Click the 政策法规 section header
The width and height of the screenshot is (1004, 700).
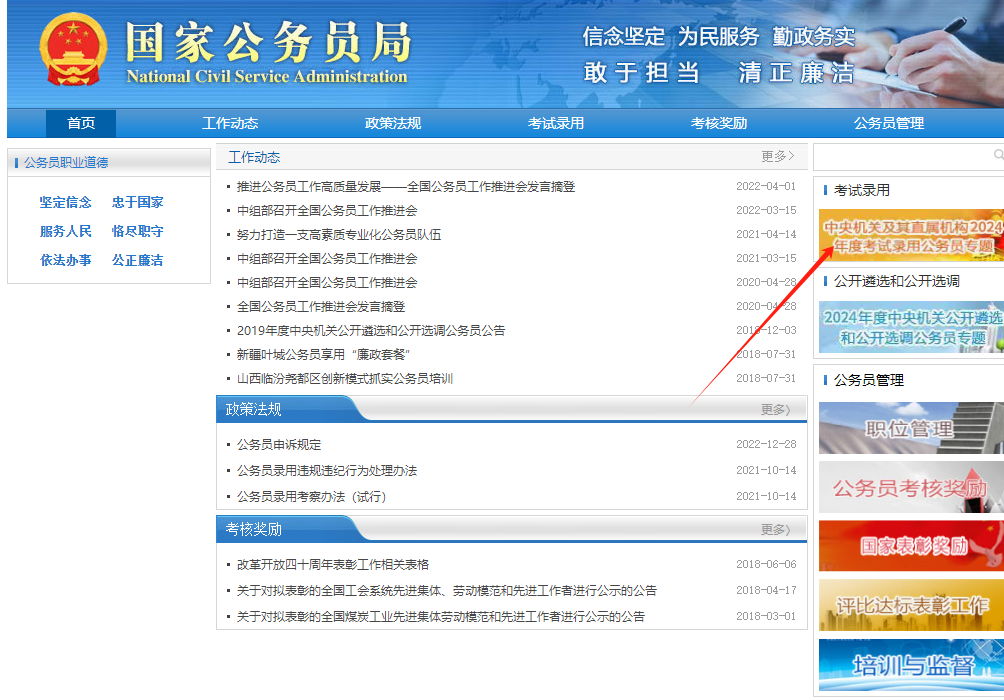254,409
